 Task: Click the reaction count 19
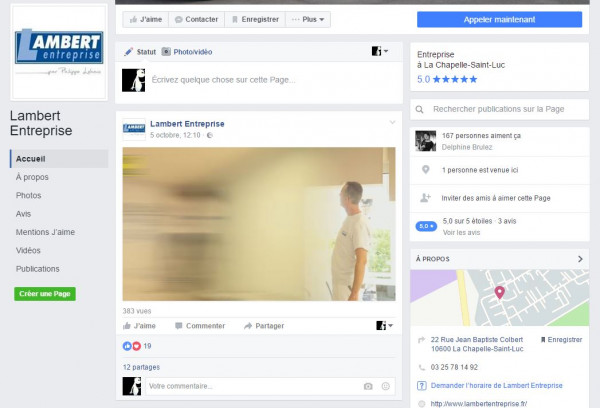pos(147,346)
